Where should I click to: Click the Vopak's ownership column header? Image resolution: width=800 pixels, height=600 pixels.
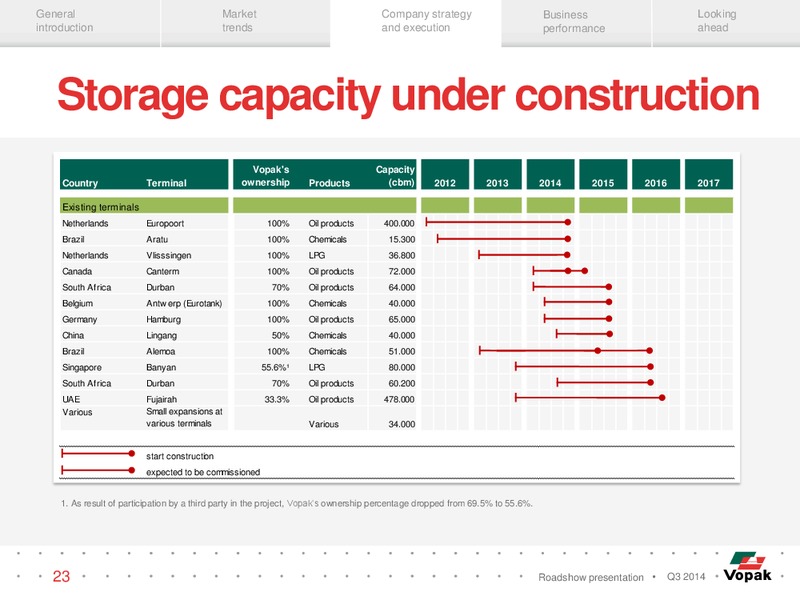(x=266, y=176)
